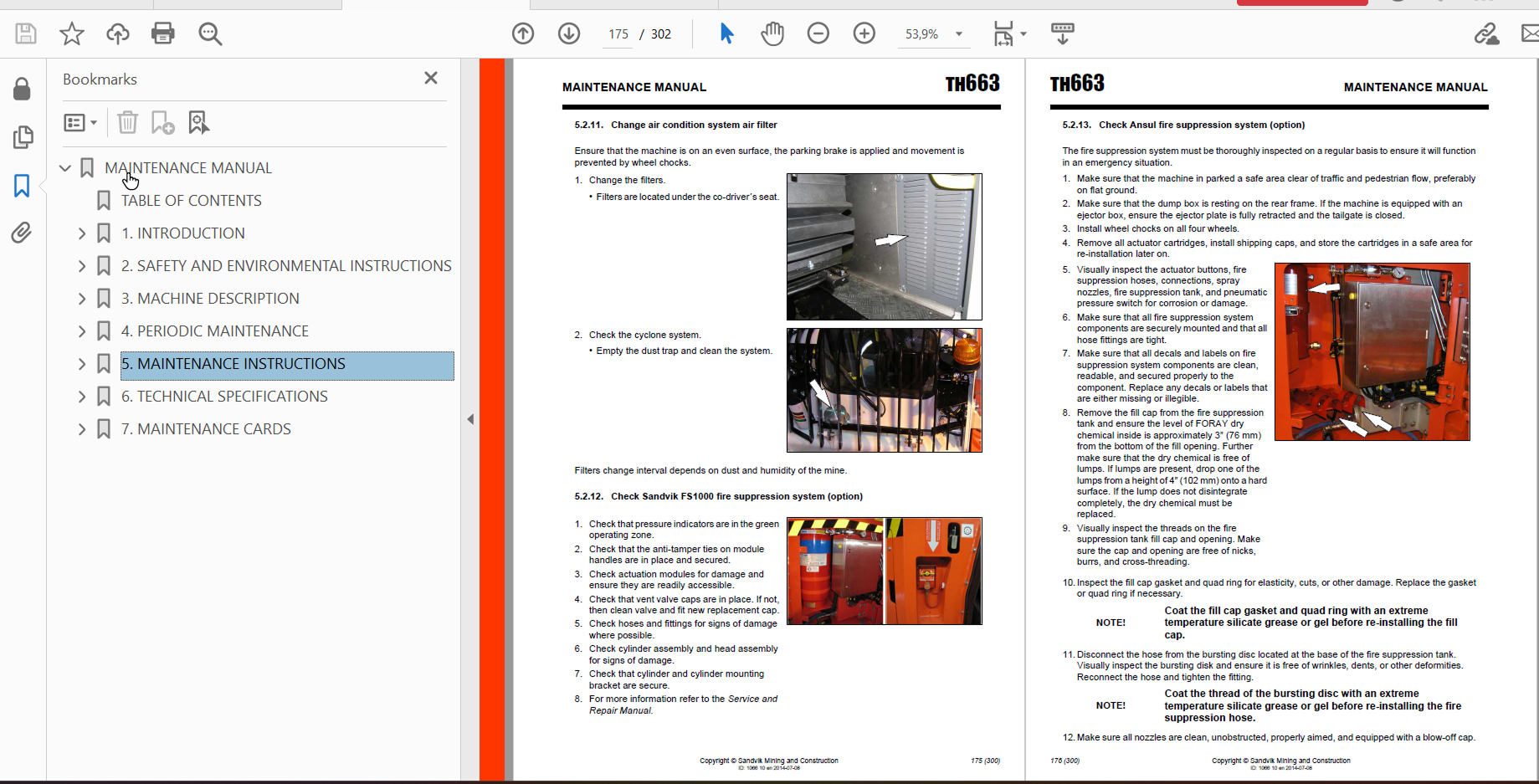Zoom in with the plus button
This screenshot has width=1539, height=784.
pyautogui.click(x=864, y=33)
